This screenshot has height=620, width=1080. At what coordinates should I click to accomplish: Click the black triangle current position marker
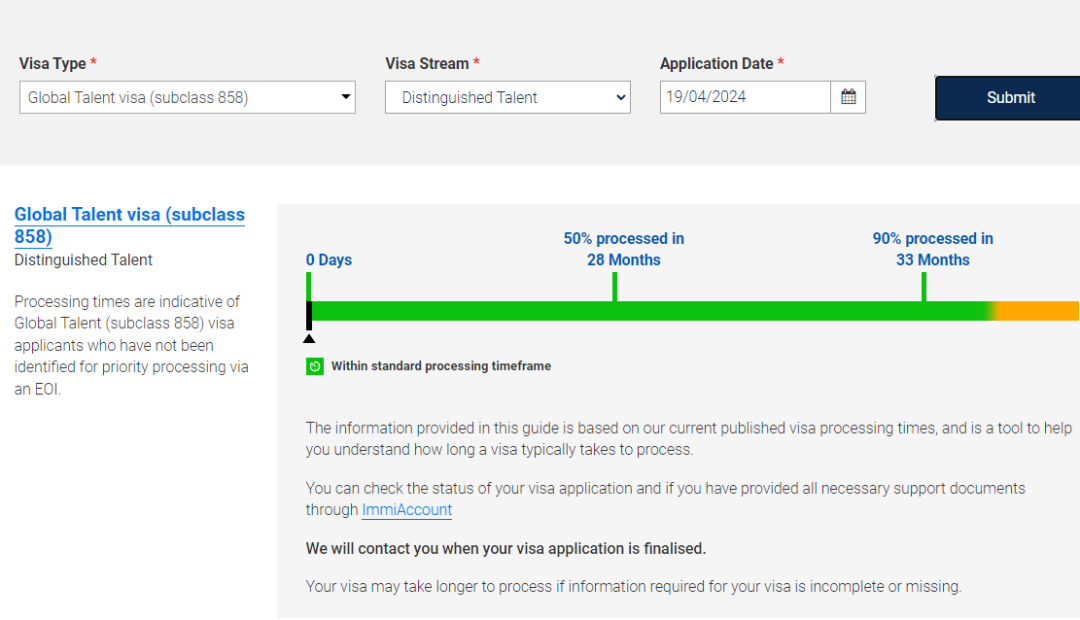(x=309, y=338)
